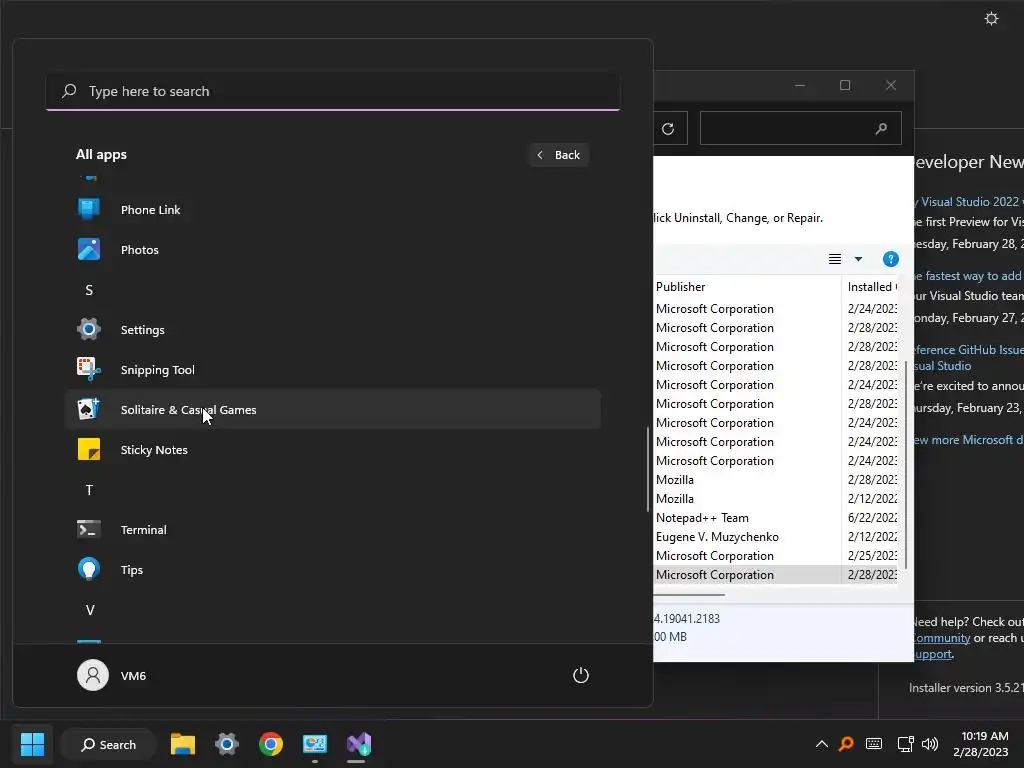The width and height of the screenshot is (1024, 768).
Task: Open the touch keyboard tray icon
Action: [x=874, y=744]
